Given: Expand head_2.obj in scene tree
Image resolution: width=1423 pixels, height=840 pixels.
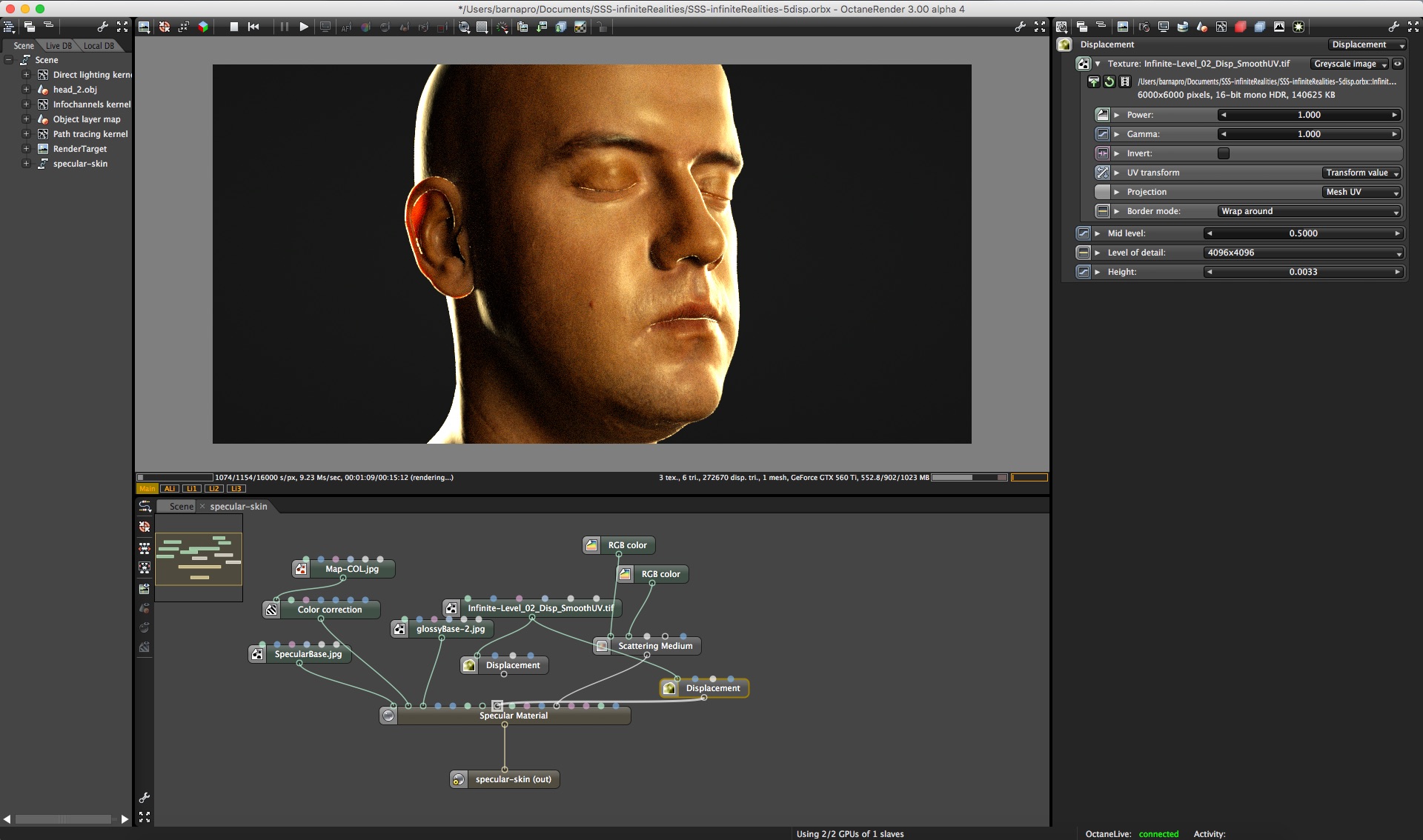Looking at the screenshot, I should 26,90.
